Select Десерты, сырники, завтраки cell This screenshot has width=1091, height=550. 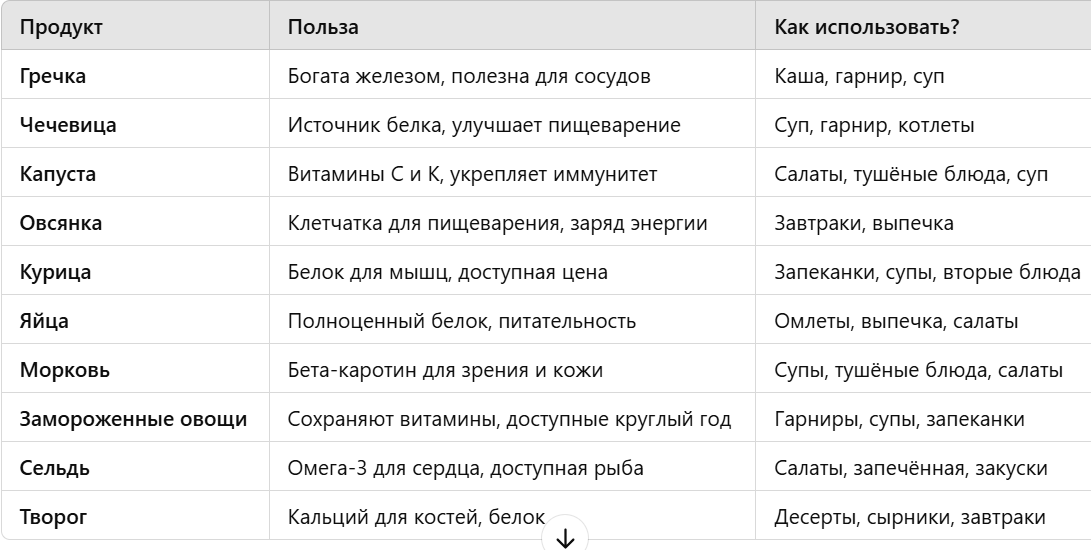point(910,517)
